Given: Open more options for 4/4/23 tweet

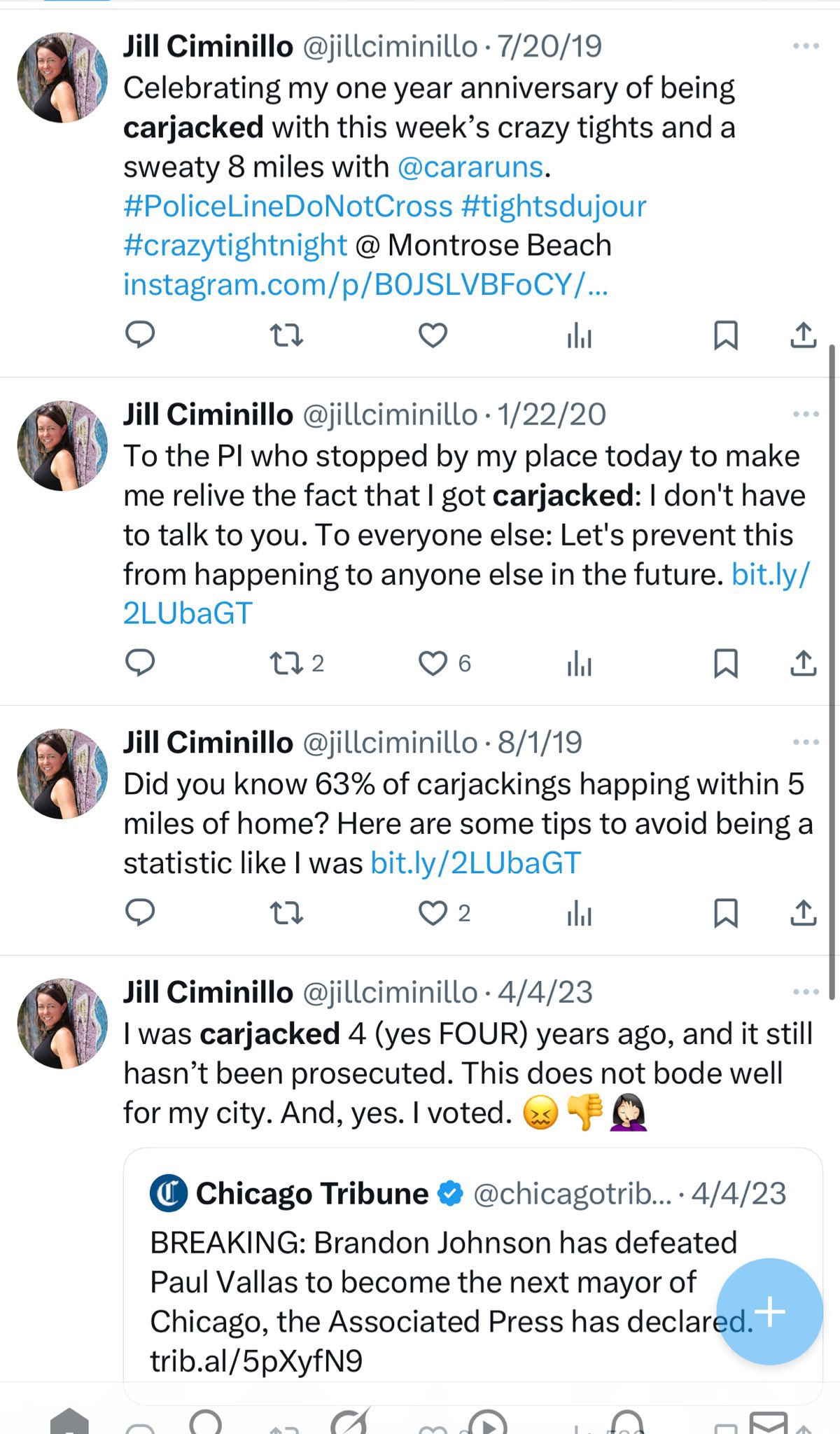Looking at the screenshot, I should 806,992.
